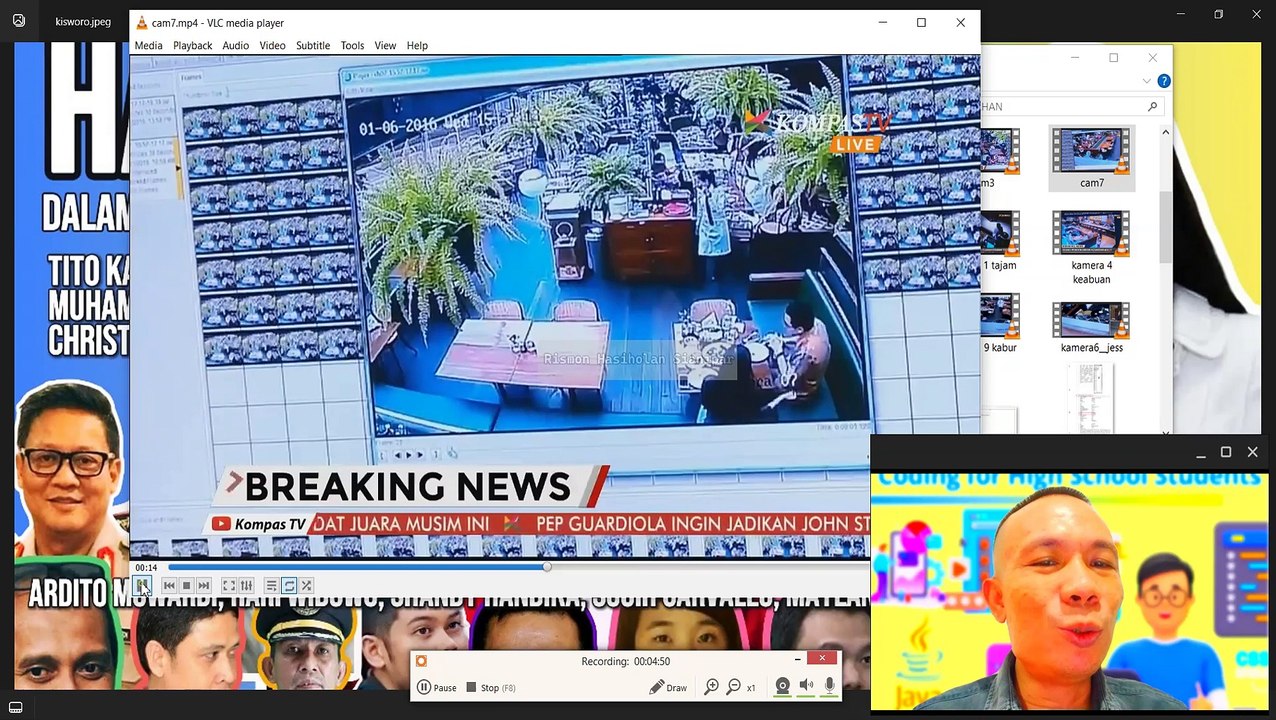Viewport: 1276px width, 720px height.
Task: Open the Tools menu
Action: (x=352, y=45)
